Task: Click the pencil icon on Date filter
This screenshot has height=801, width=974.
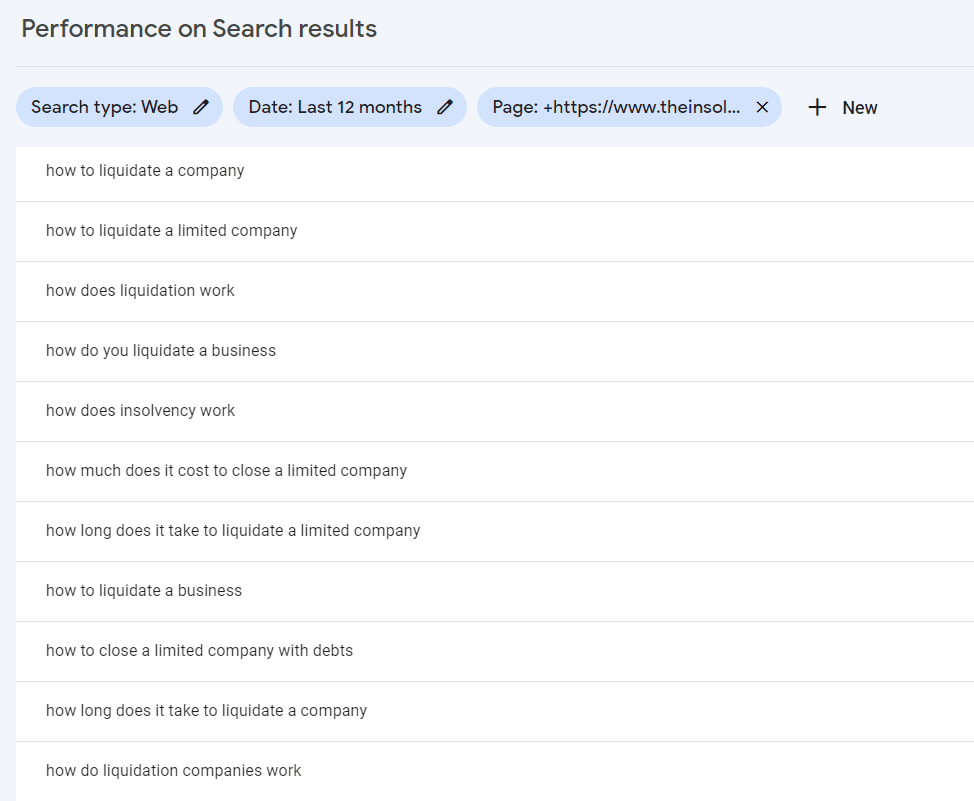Action: pyautogui.click(x=445, y=107)
